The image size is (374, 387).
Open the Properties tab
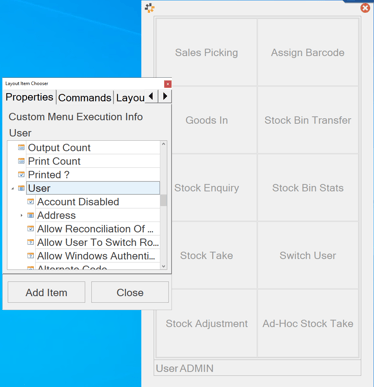pos(29,97)
